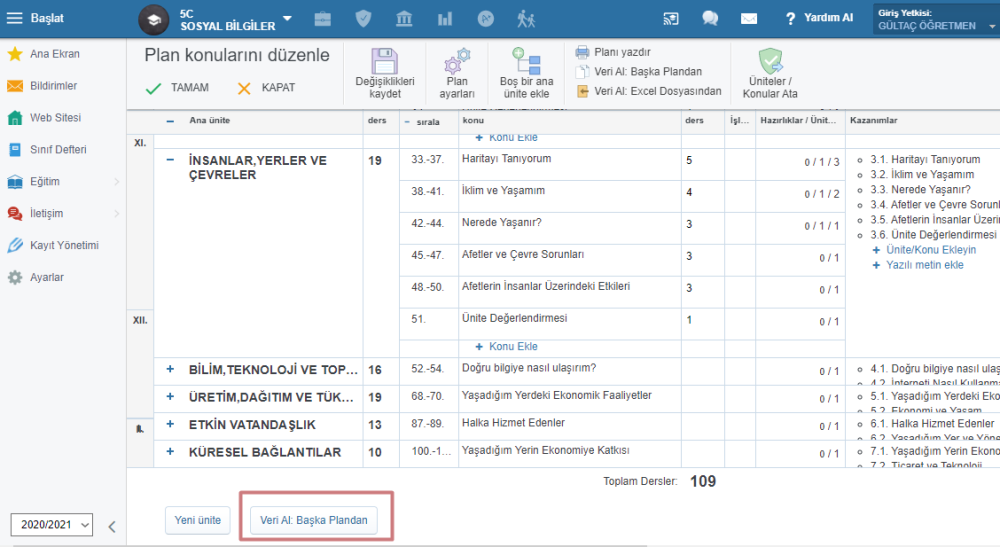
Task: Click Ünite/Konu Ekleyin link
Action: [x=924, y=250]
